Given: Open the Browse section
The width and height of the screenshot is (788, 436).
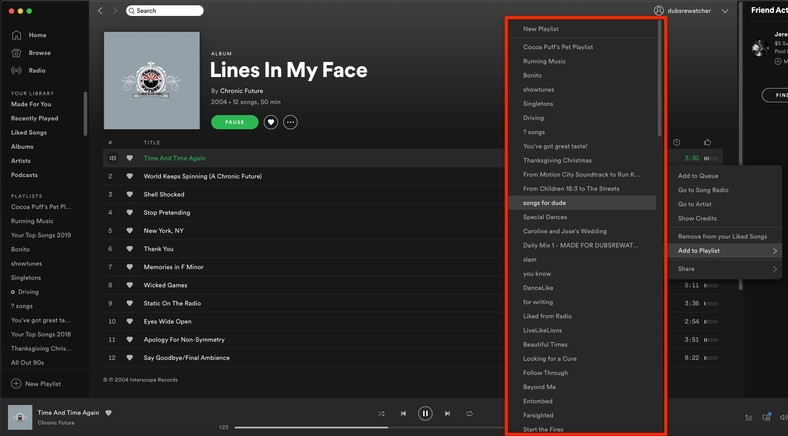Looking at the screenshot, I should click(x=31, y=53).
